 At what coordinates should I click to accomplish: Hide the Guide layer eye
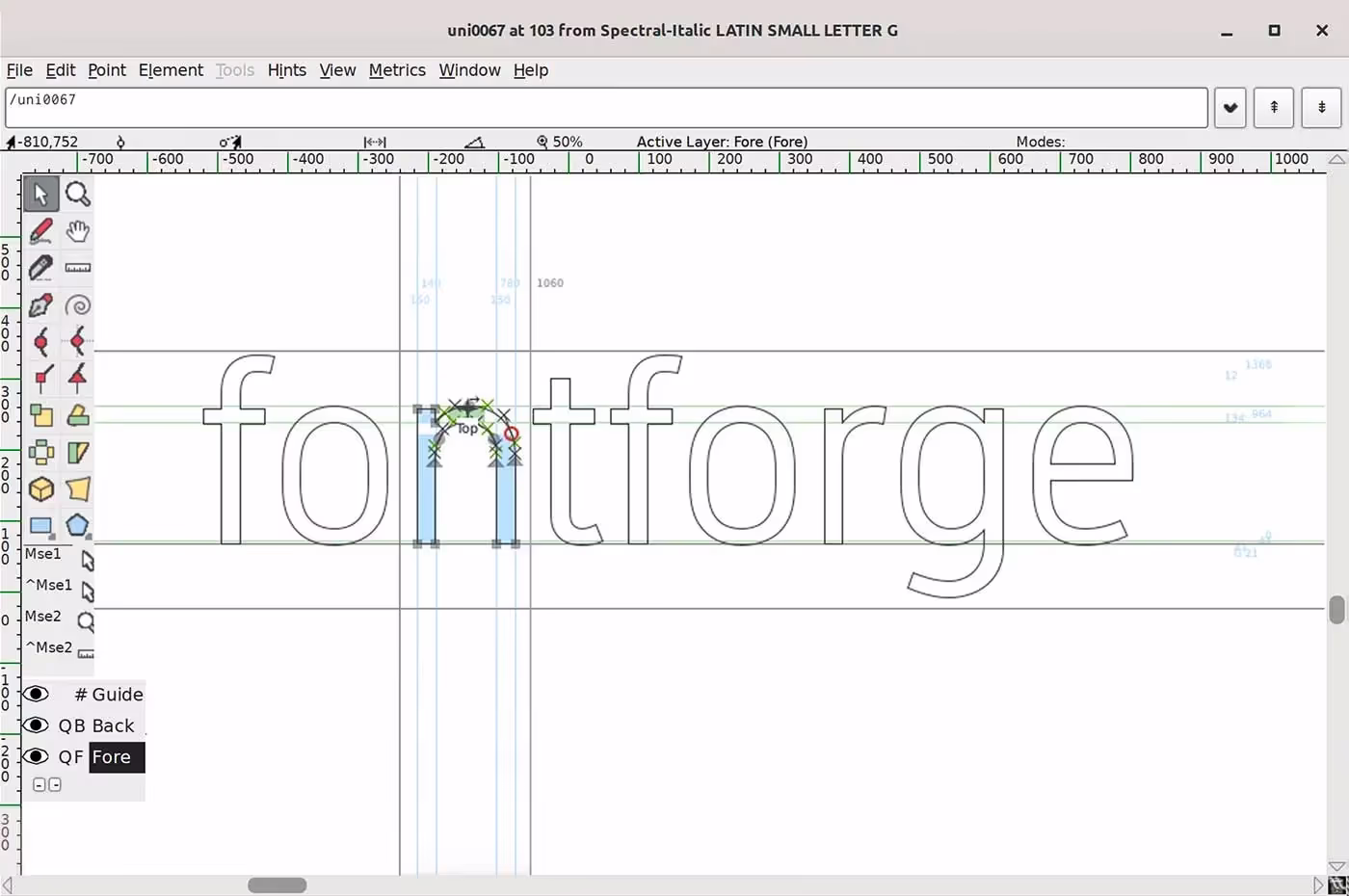pyautogui.click(x=37, y=694)
